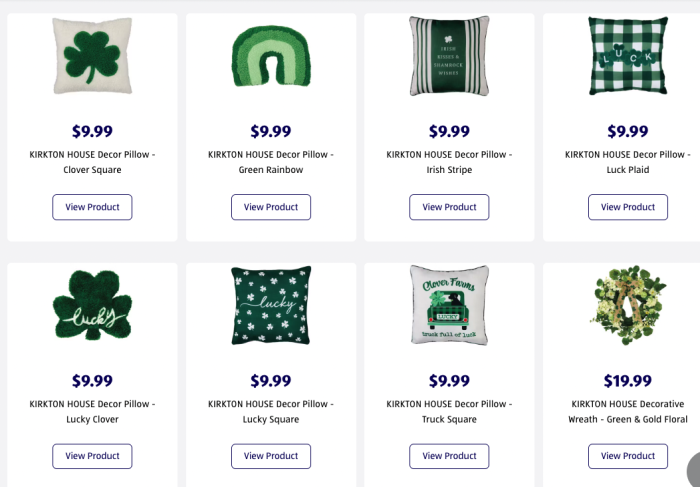The width and height of the screenshot is (700, 487).
Task: Open the Green Rainbow pillow thumbnail
Action: [270, 57]
